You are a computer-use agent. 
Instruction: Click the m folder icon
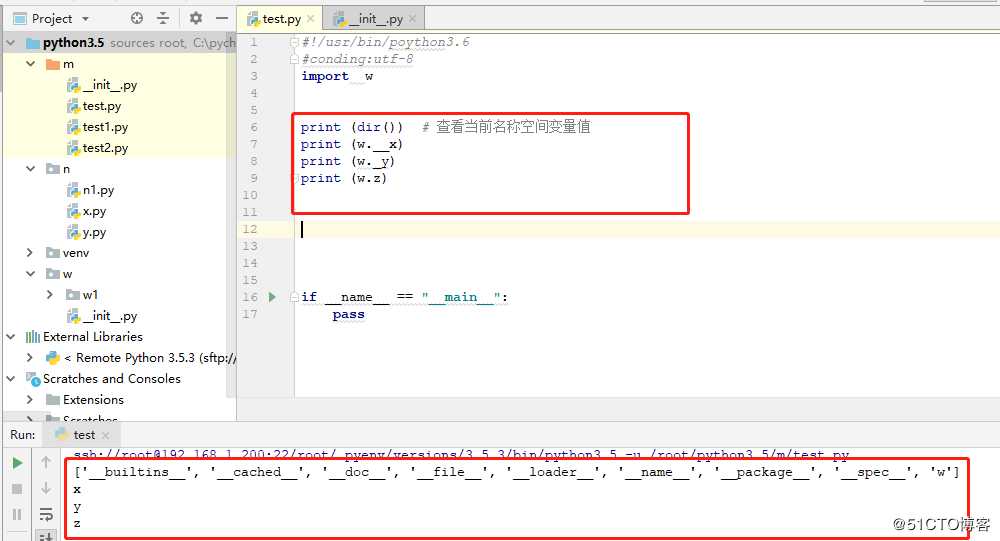pyautogui.click(x=53, y=64)
